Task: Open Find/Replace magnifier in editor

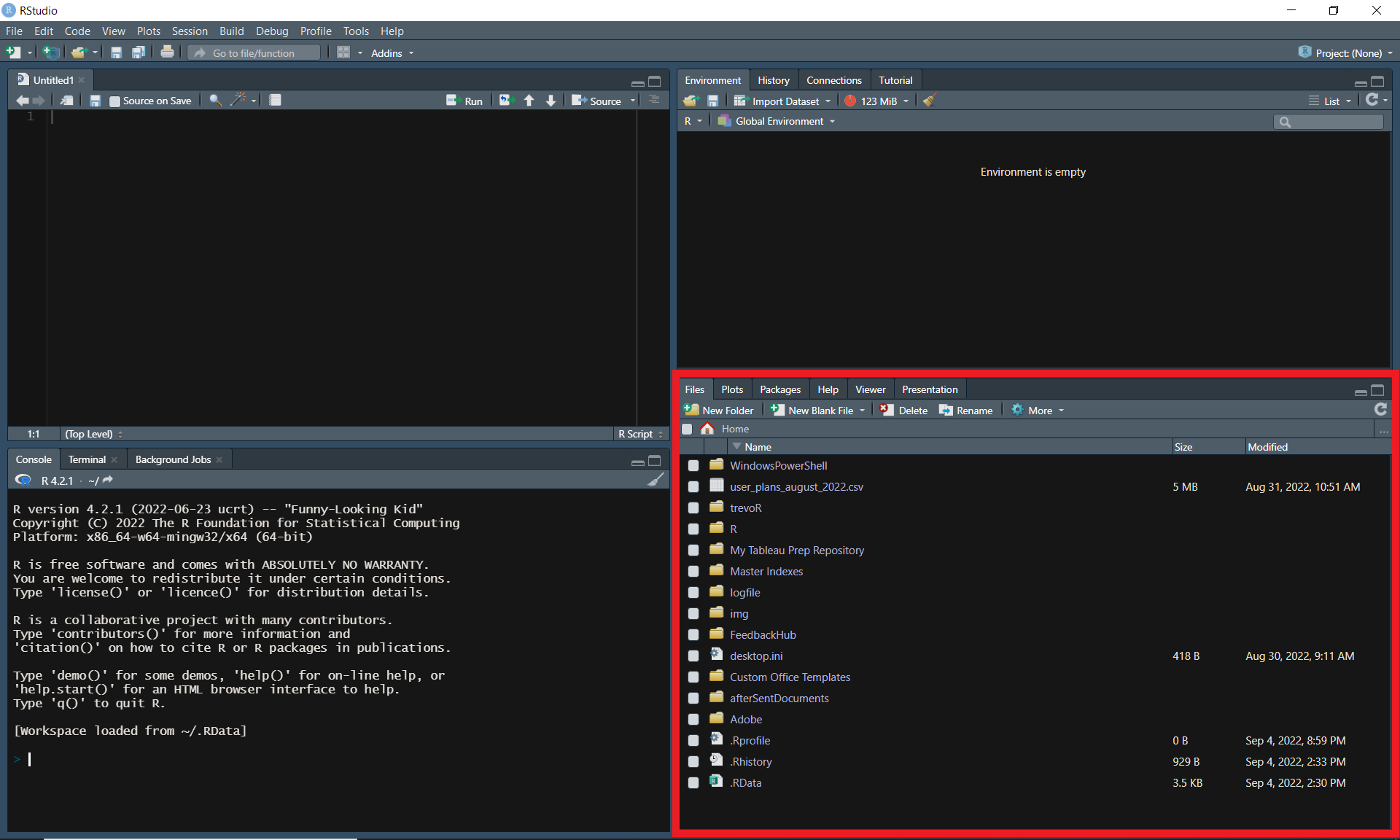Action: point(215,100)
